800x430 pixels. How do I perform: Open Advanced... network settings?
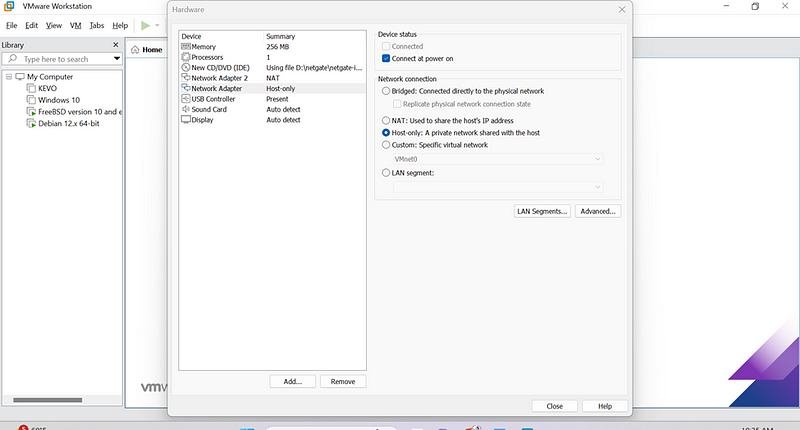(598, 211)
